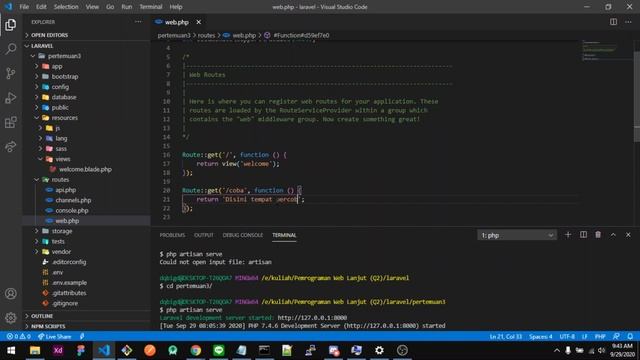Expand the NPM SCRIPTS section
This screenshot has height=360, width=640.
[x=87, y=326]
